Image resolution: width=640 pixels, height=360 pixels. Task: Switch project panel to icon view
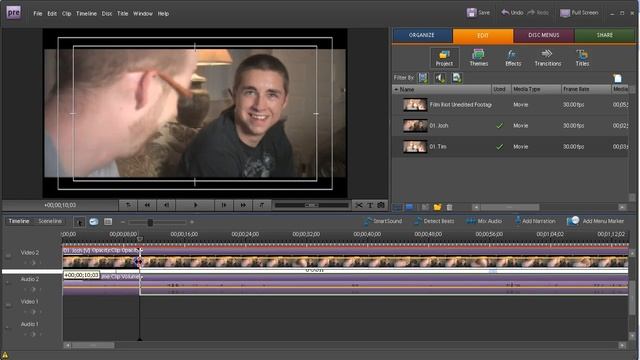point(409,207)
